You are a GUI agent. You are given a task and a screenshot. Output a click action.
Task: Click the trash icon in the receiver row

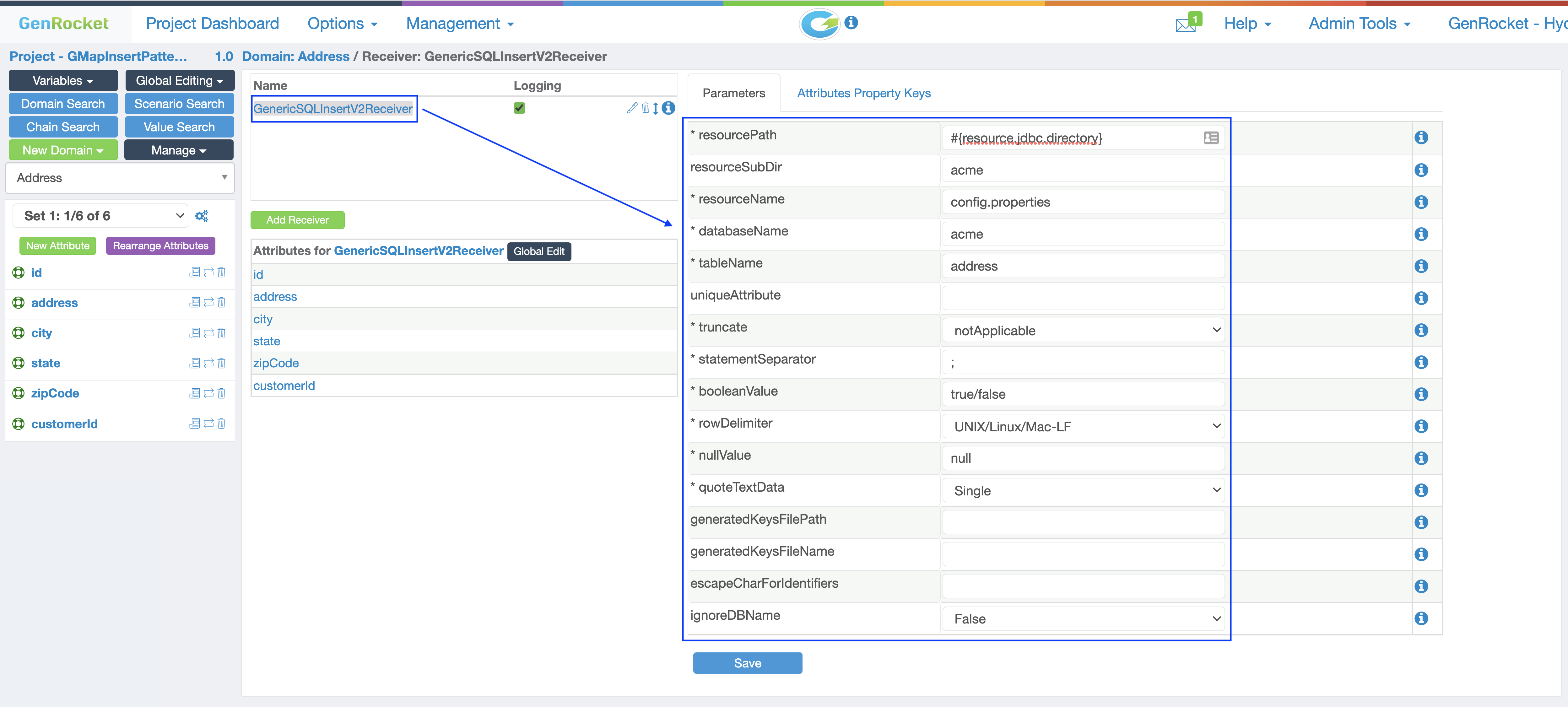tap(645, 108)
